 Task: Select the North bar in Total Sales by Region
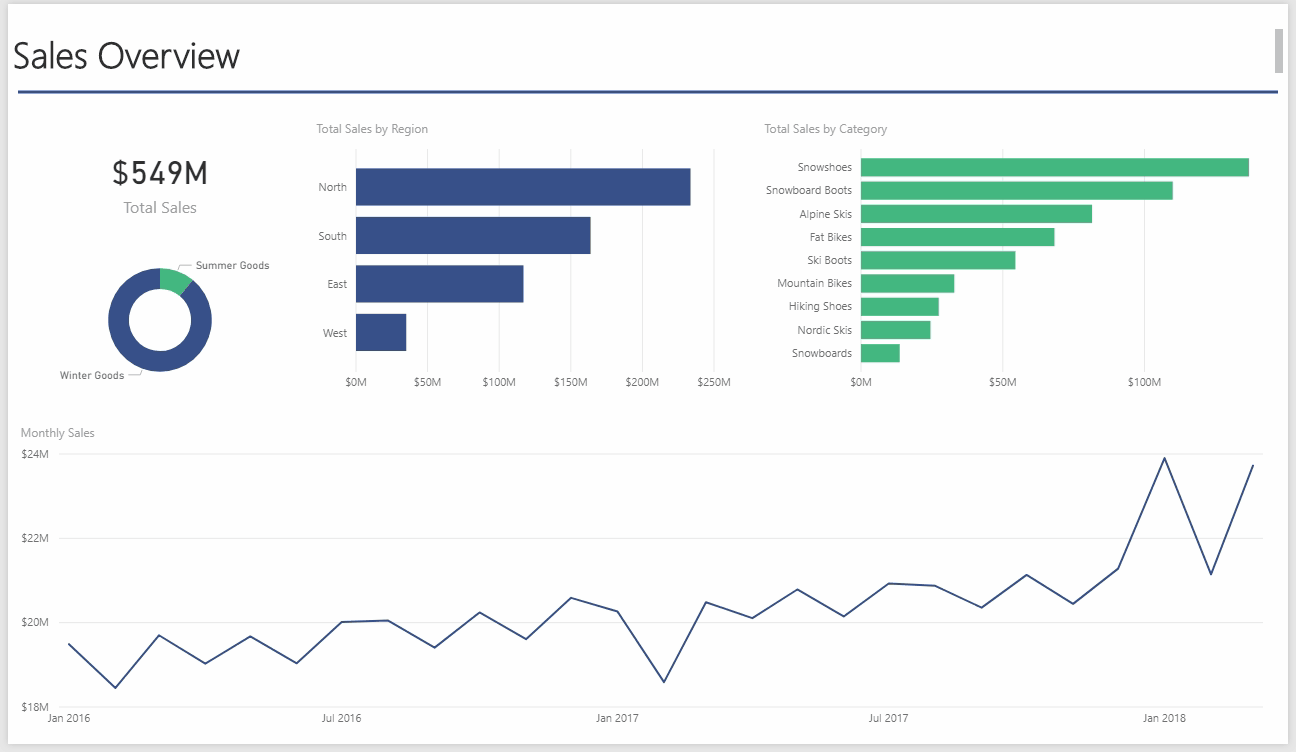(x=522, y=187)
